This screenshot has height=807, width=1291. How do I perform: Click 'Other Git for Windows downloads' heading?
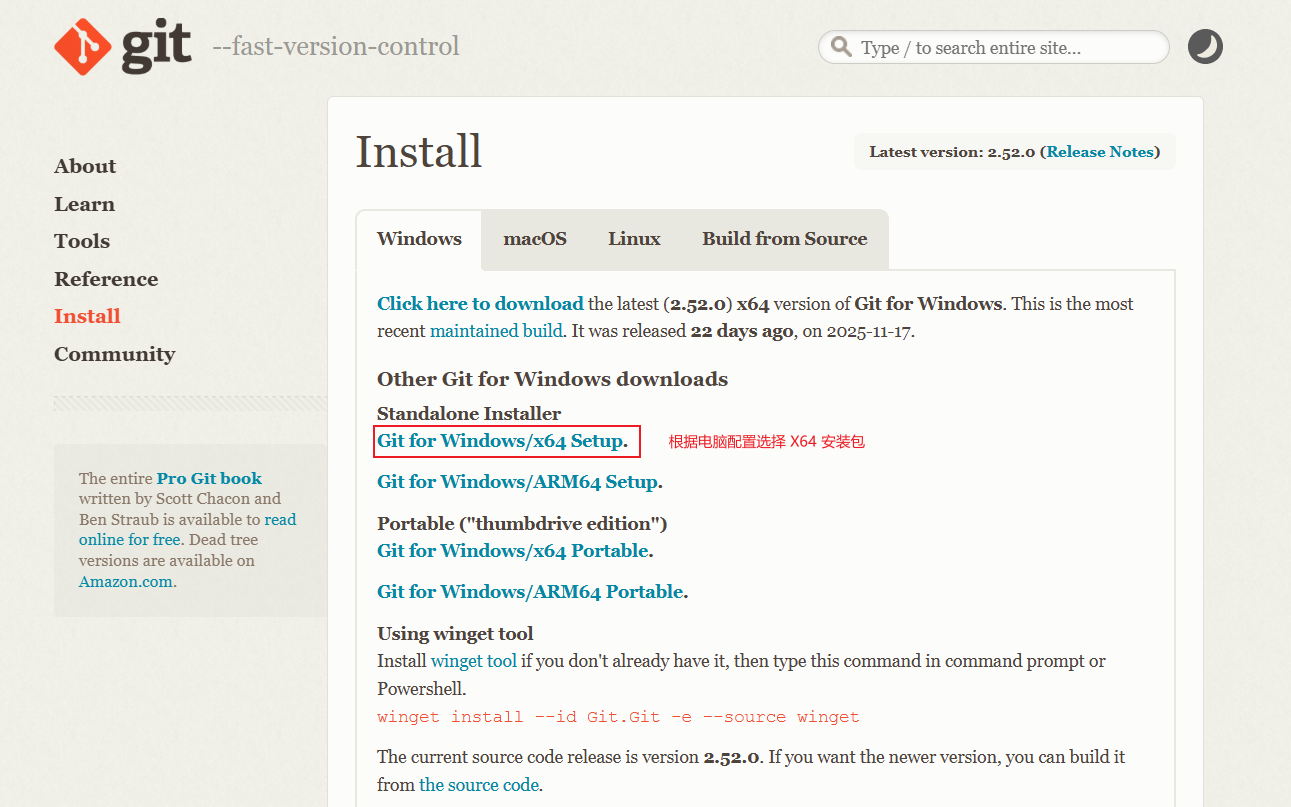tap(552, 380)
